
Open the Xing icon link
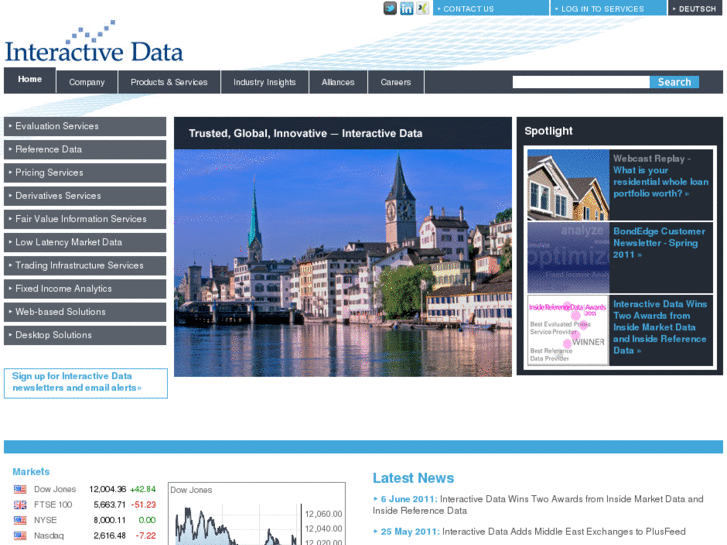pyautogui.click(x=422, y=8)
